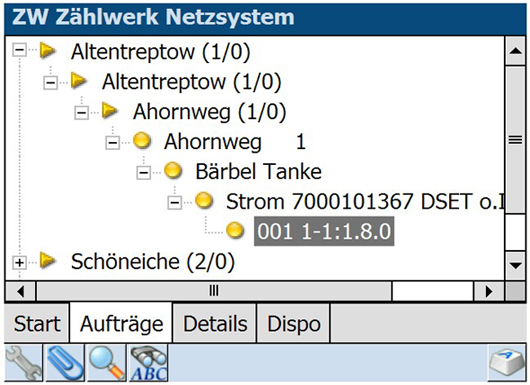The image size is (530, 385).
Task: Switch to the Start tab
Action: (37, 324)
